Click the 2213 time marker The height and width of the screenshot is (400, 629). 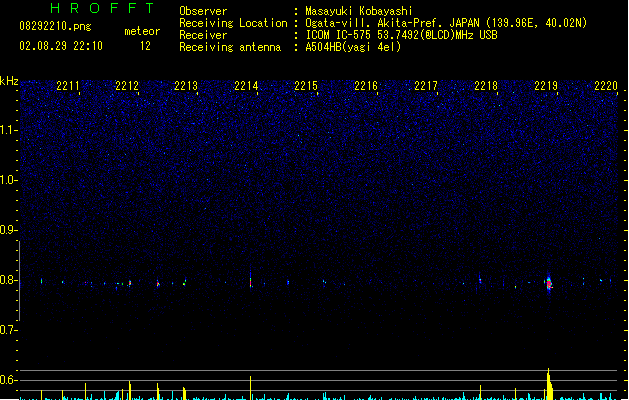point(186,86)
